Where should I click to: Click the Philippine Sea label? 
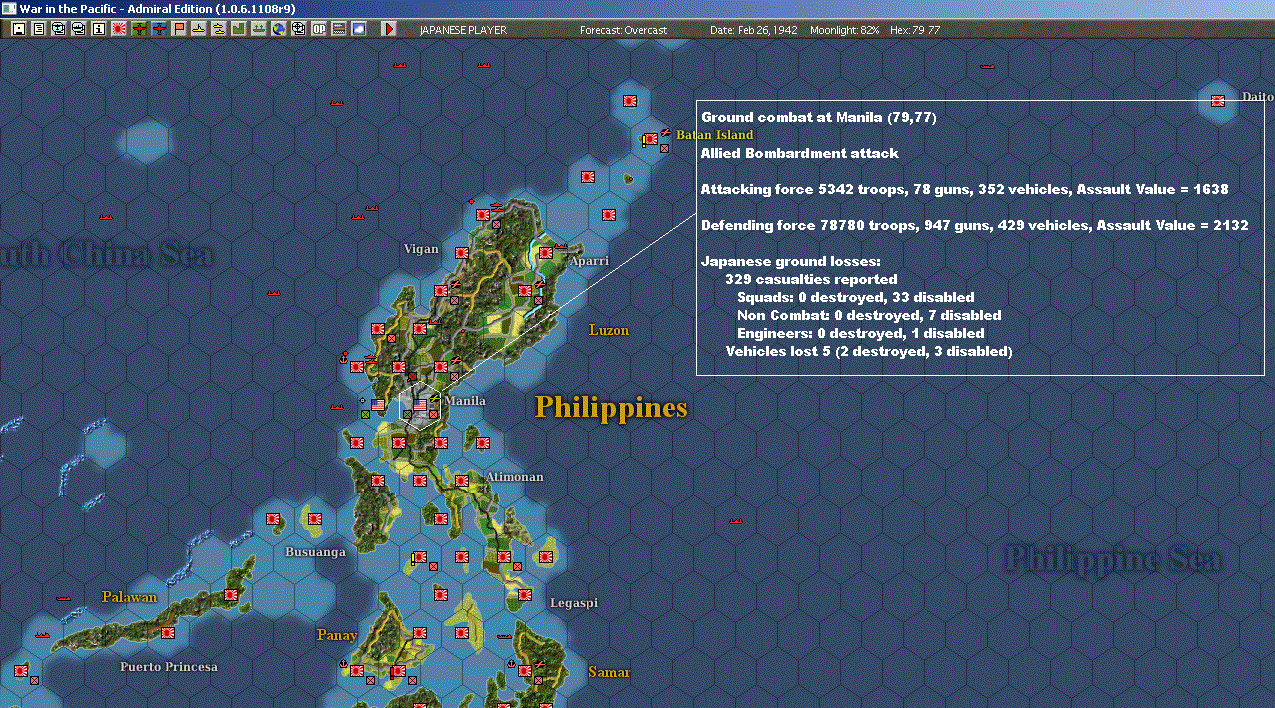[1112, 558]
